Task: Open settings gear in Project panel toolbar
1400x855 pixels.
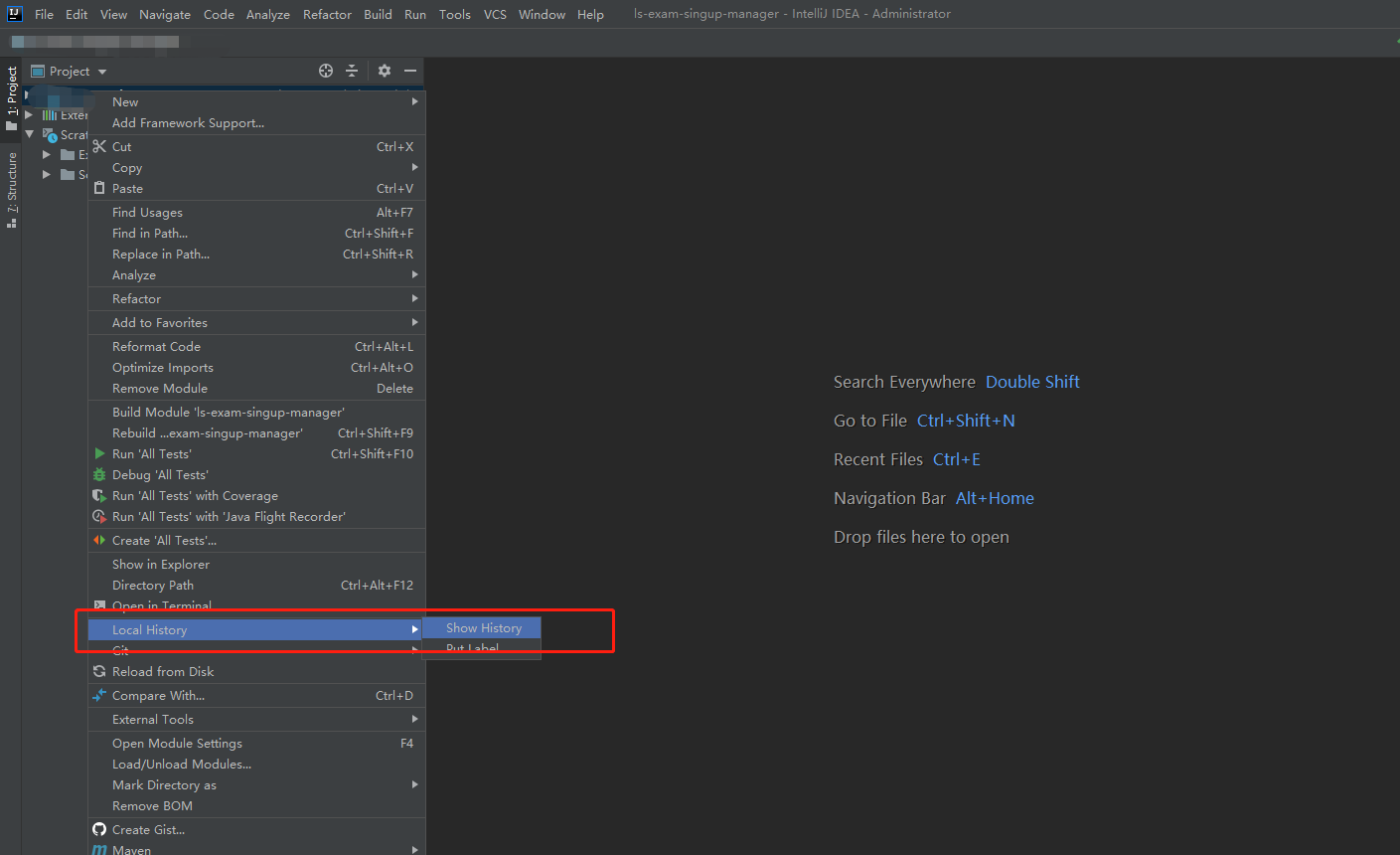Action: 384,71
